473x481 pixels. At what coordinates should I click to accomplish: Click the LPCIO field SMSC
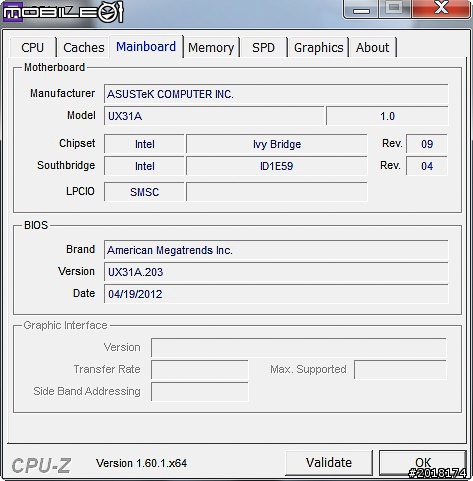[144, 192]
